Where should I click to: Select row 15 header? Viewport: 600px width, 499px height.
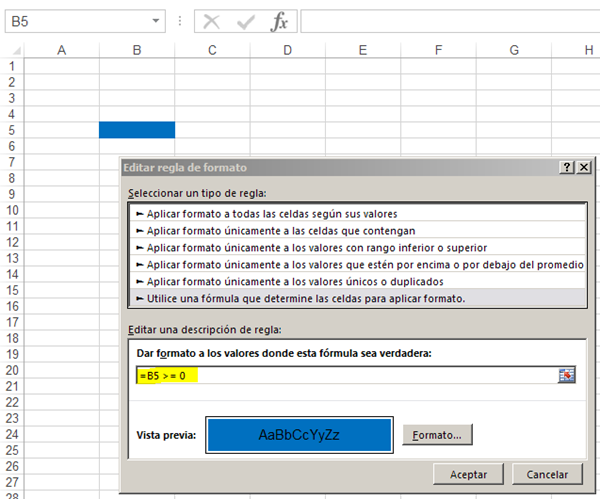coord(12,290)
